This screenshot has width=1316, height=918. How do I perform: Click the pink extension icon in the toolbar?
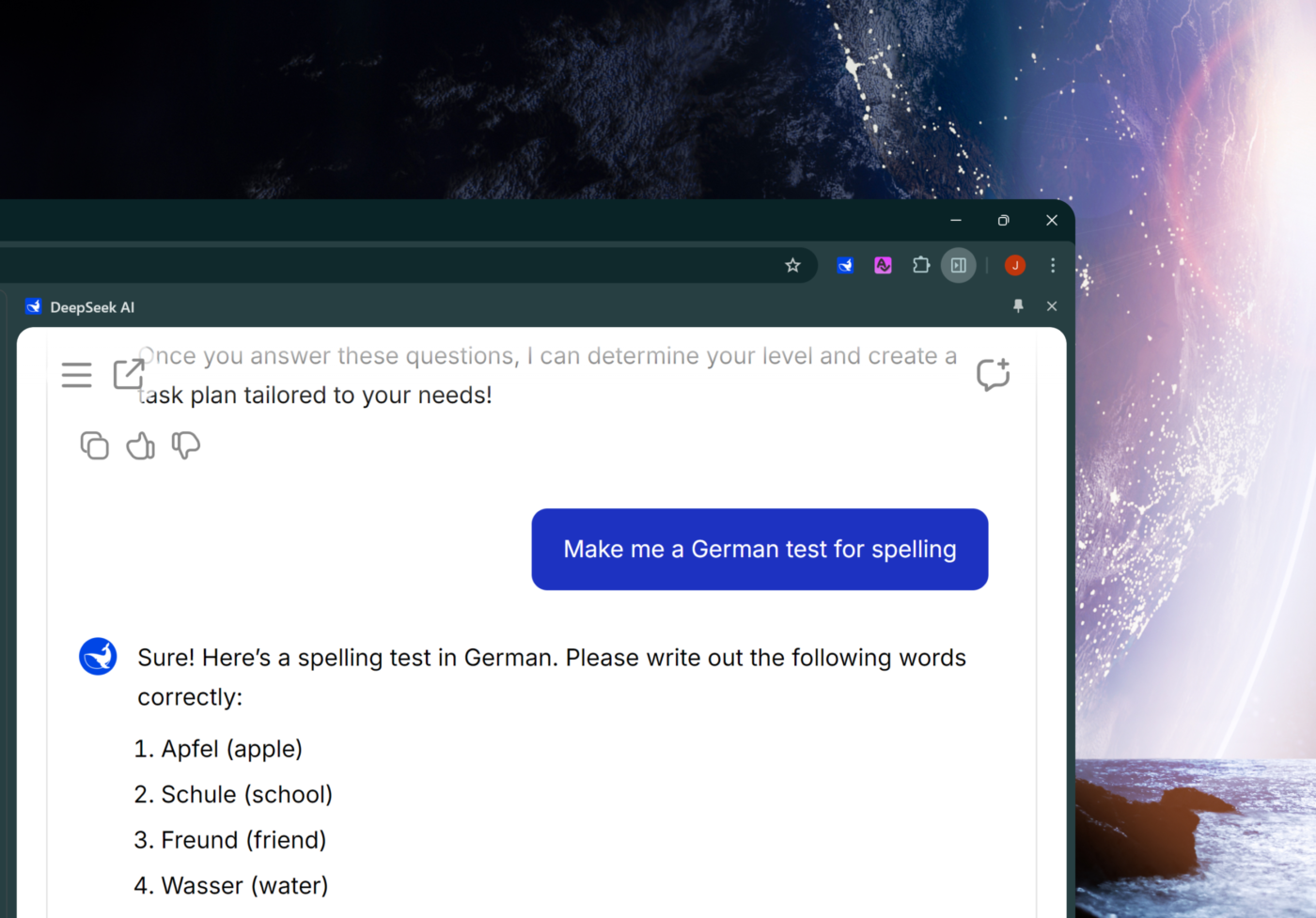click(883, 265)
